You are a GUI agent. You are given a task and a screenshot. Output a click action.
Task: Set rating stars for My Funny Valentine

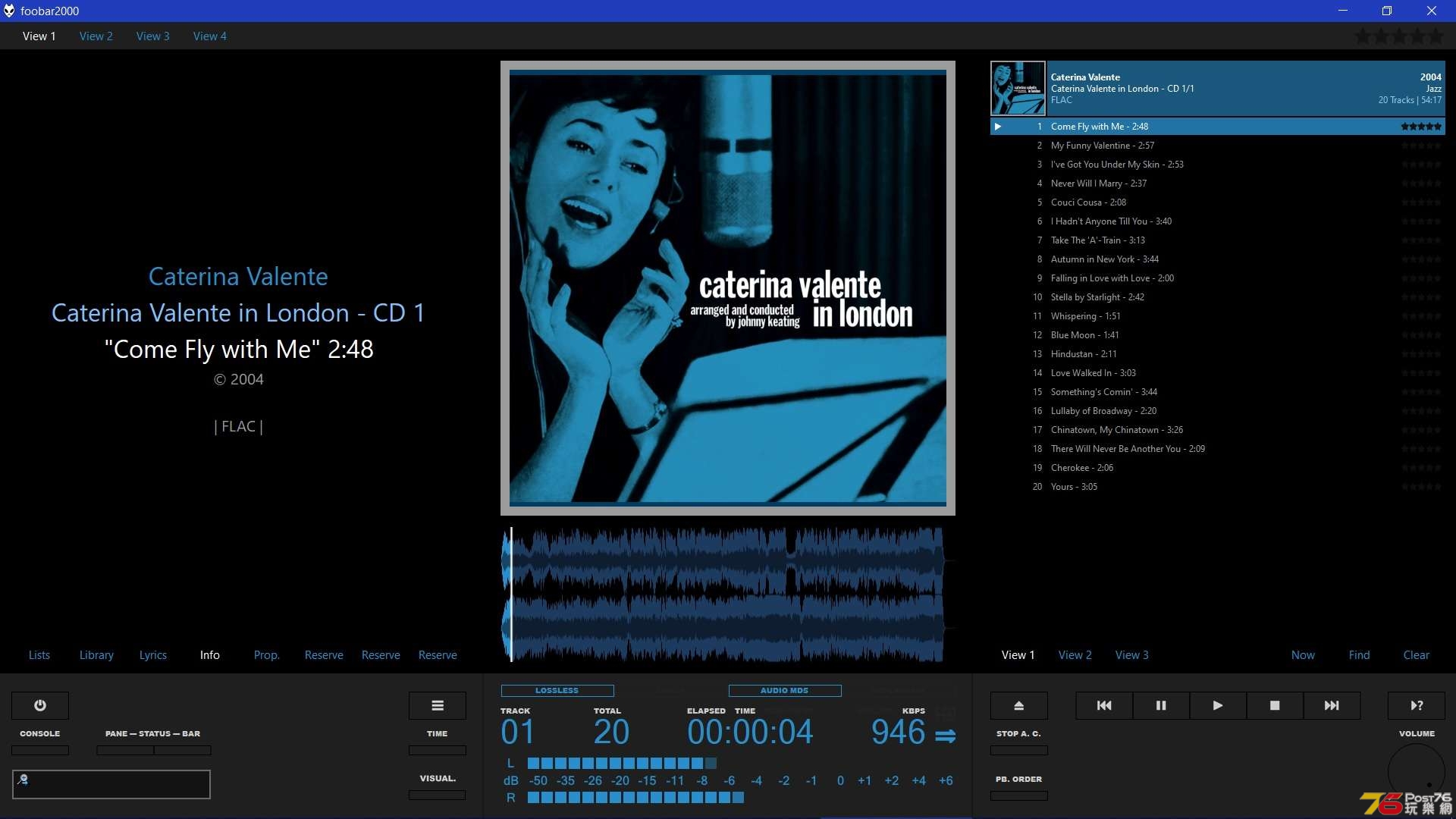coord(1421,146)
